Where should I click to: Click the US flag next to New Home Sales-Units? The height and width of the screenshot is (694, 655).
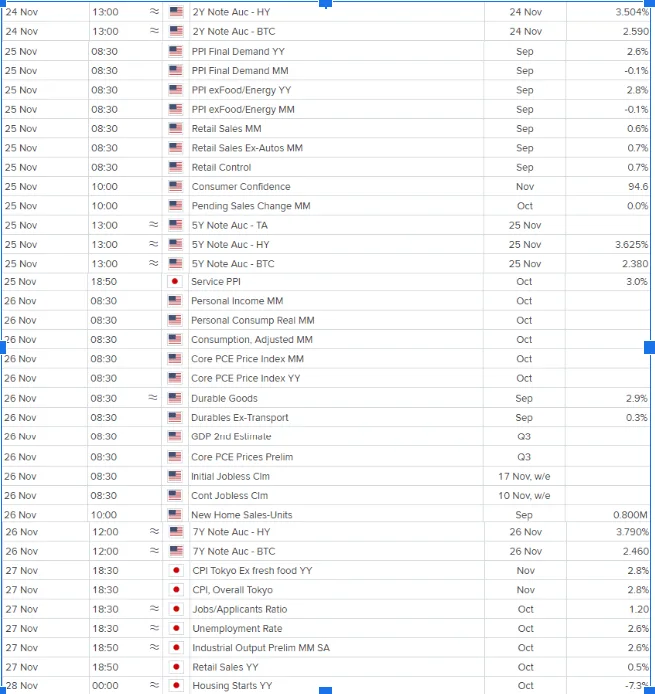[x=175, y=515]
